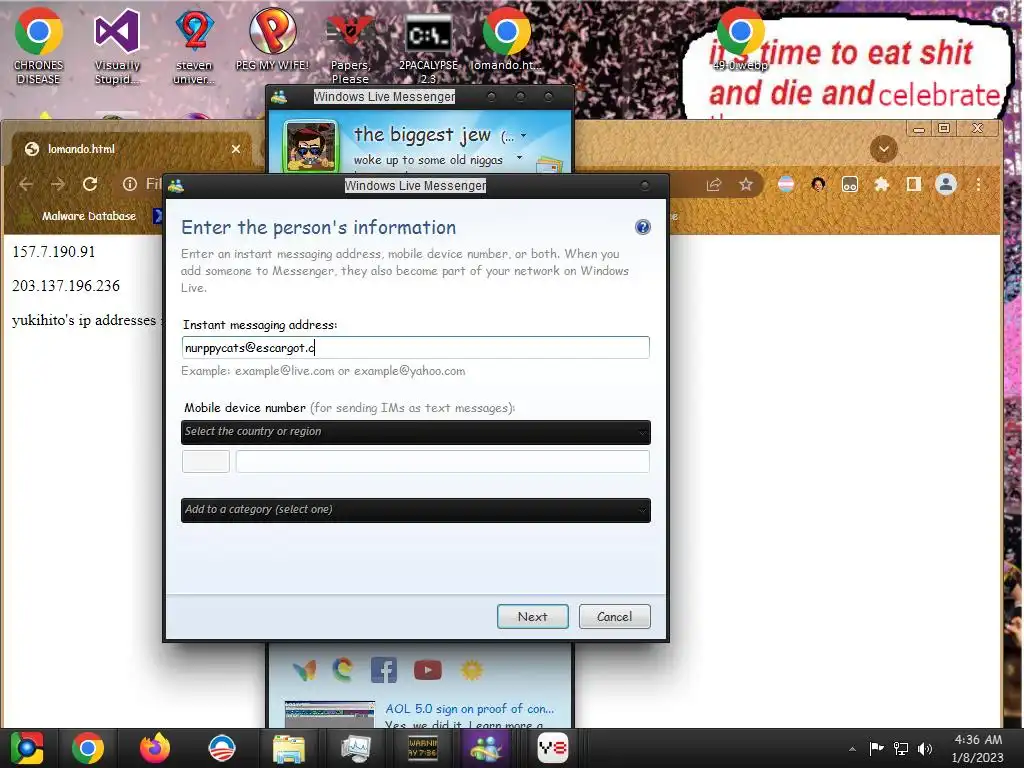Click the Start button on taskbar
This screenshot has width=1024, height=768.
[27, 748]
